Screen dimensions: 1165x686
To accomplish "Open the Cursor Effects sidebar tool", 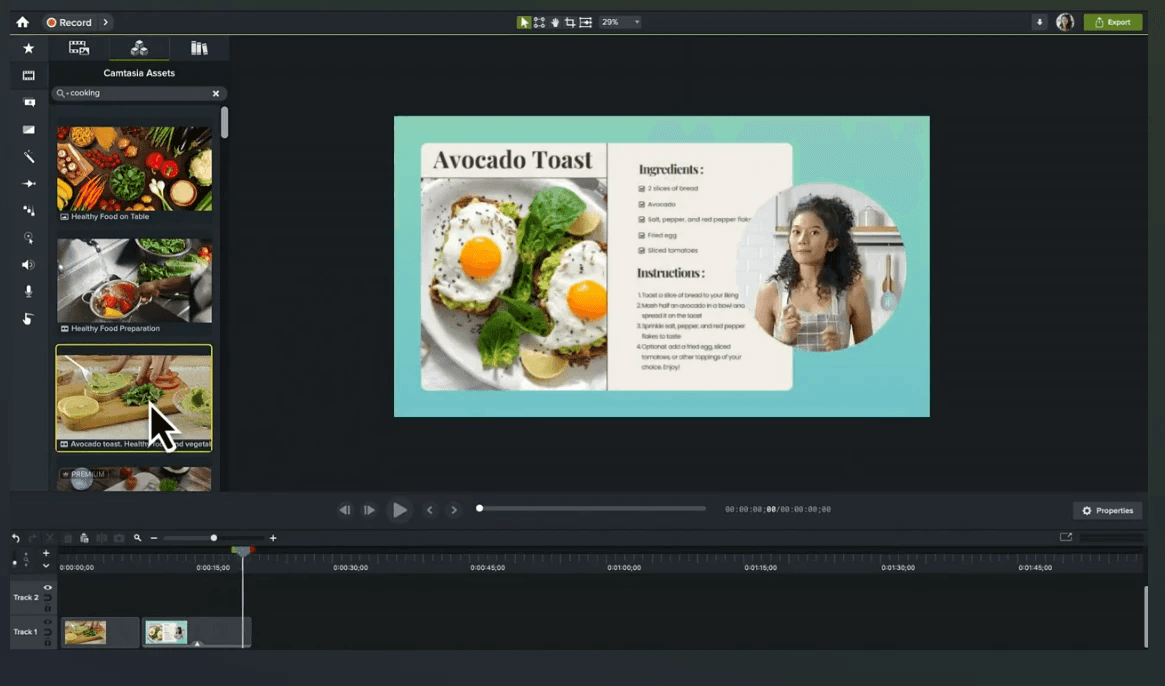I will pos(28,238).
